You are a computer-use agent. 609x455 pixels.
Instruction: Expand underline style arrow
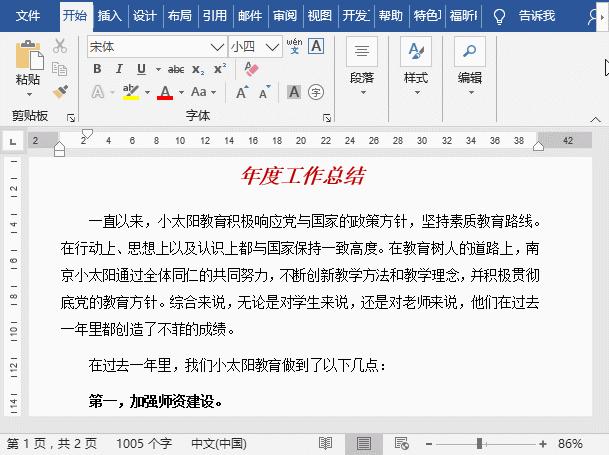click(x=158, y=70)
